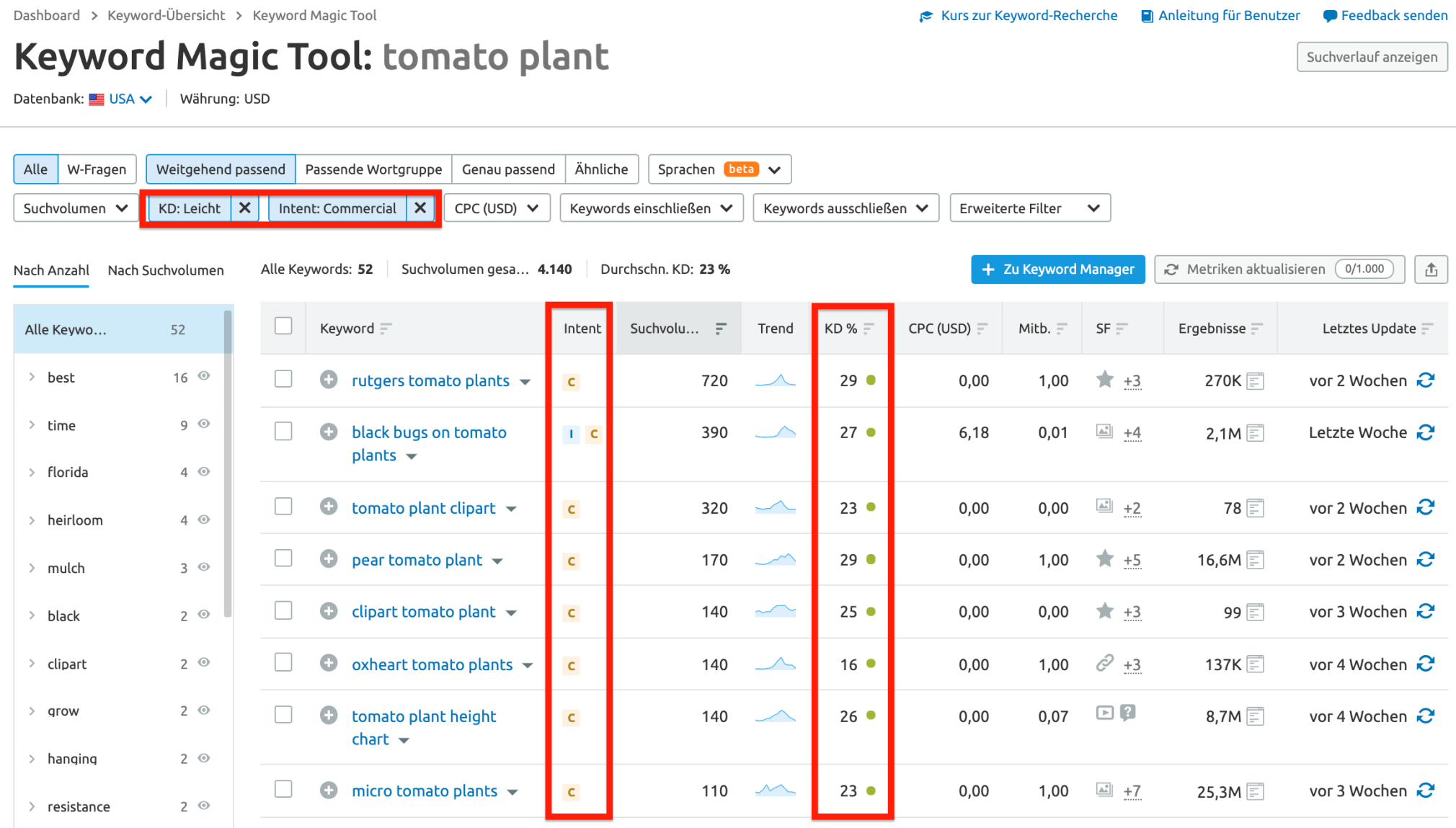The height and width of the screenshot is (828, 1456).
Task: View SERP snapshot for tomato plant clipart
Action: point(1256,508)
